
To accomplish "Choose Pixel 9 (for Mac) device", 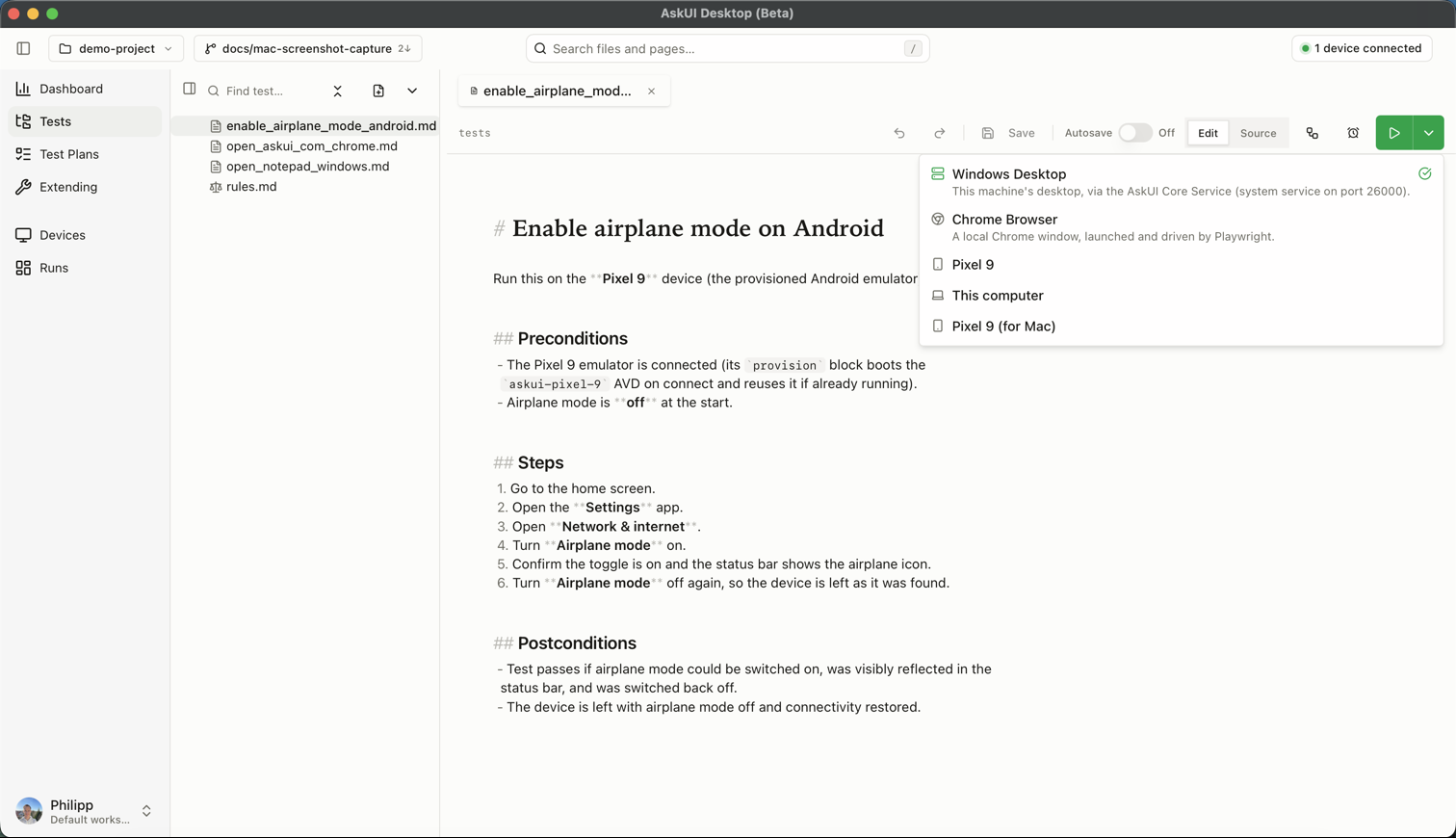I will (1181, 326).
